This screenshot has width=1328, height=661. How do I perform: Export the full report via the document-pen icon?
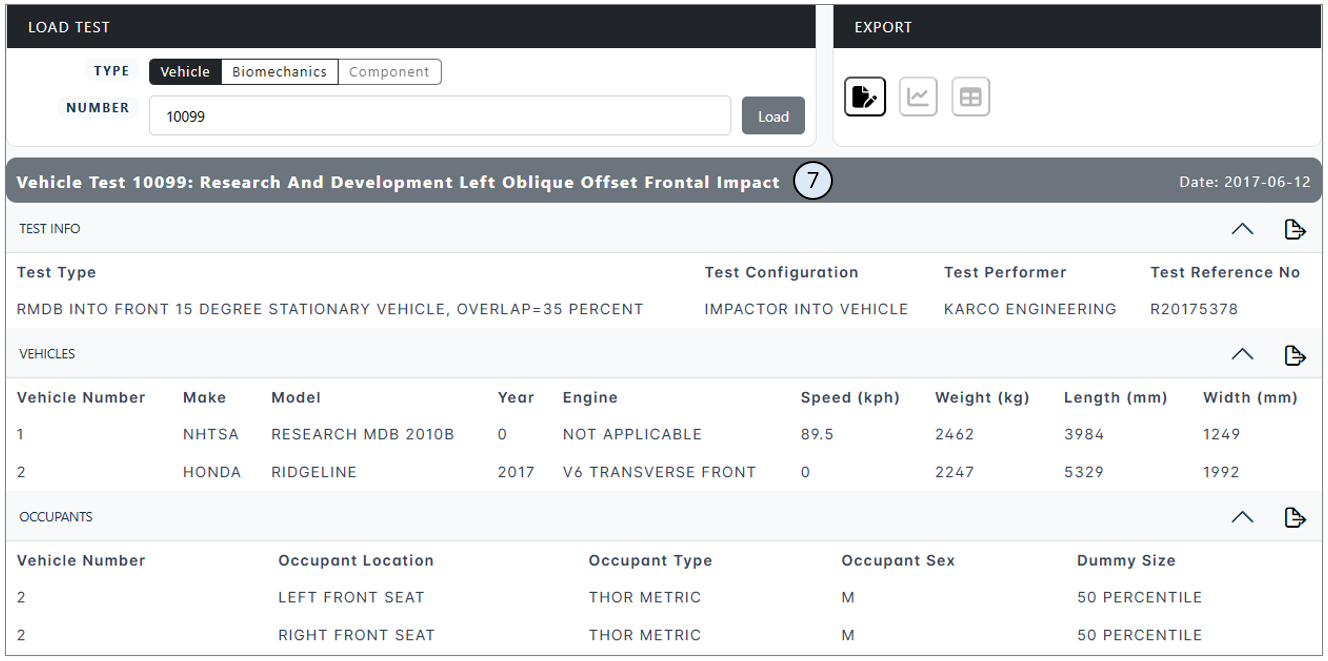[865, 96]
